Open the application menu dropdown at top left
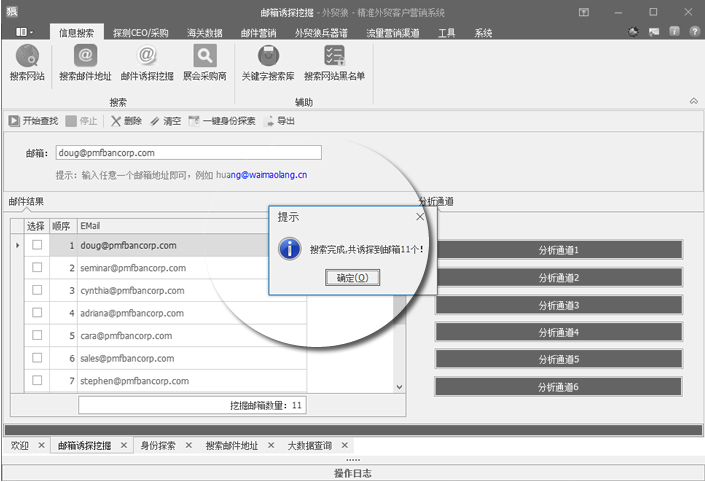This screenshot has width=705, height=482. [24, 33]
